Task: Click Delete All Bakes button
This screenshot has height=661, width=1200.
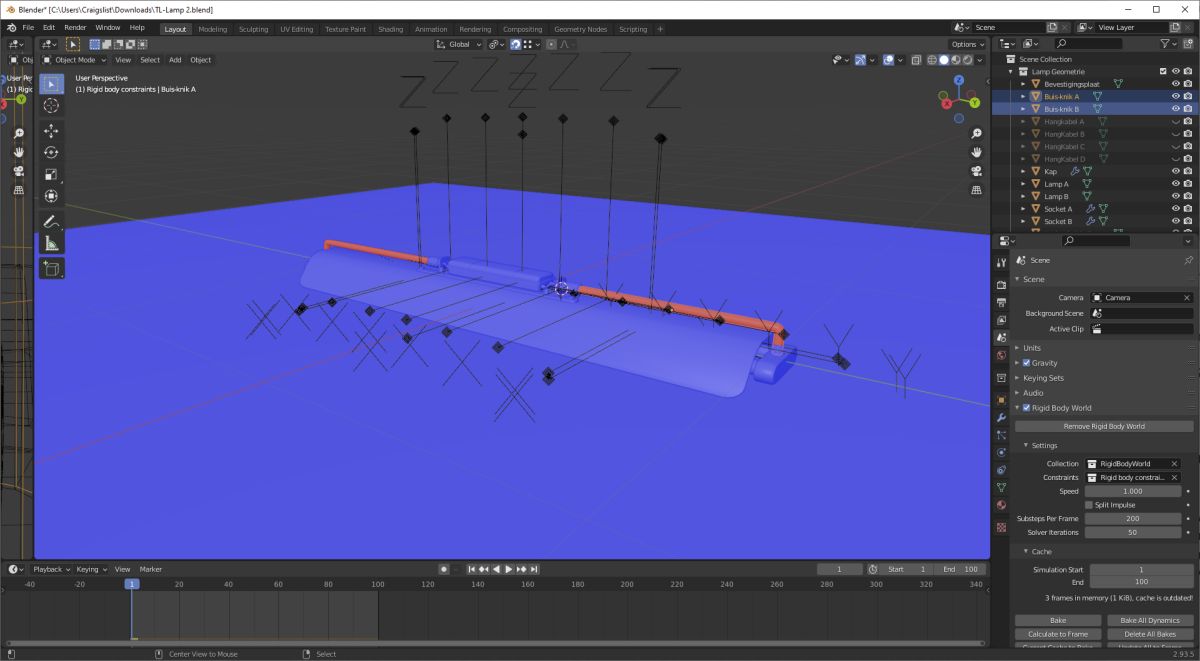Action: pos(1150,634)
